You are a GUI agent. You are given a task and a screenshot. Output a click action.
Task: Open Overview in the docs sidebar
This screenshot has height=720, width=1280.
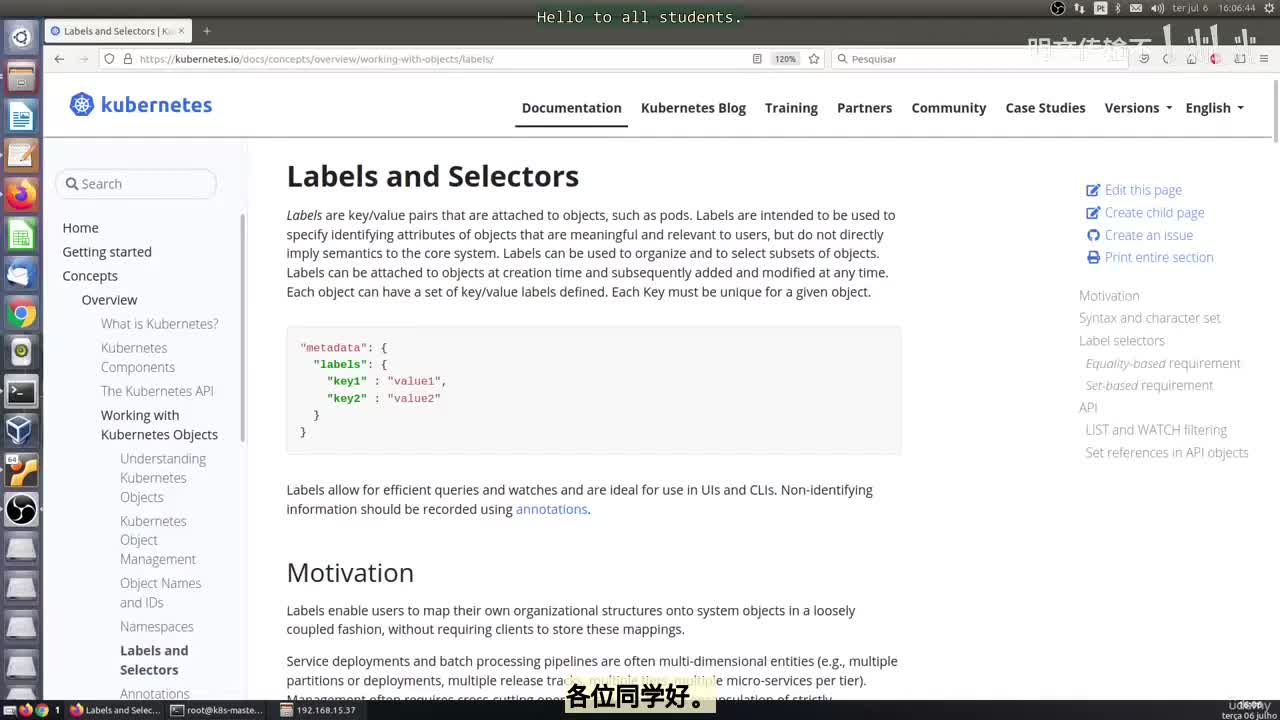click(110, 300)
